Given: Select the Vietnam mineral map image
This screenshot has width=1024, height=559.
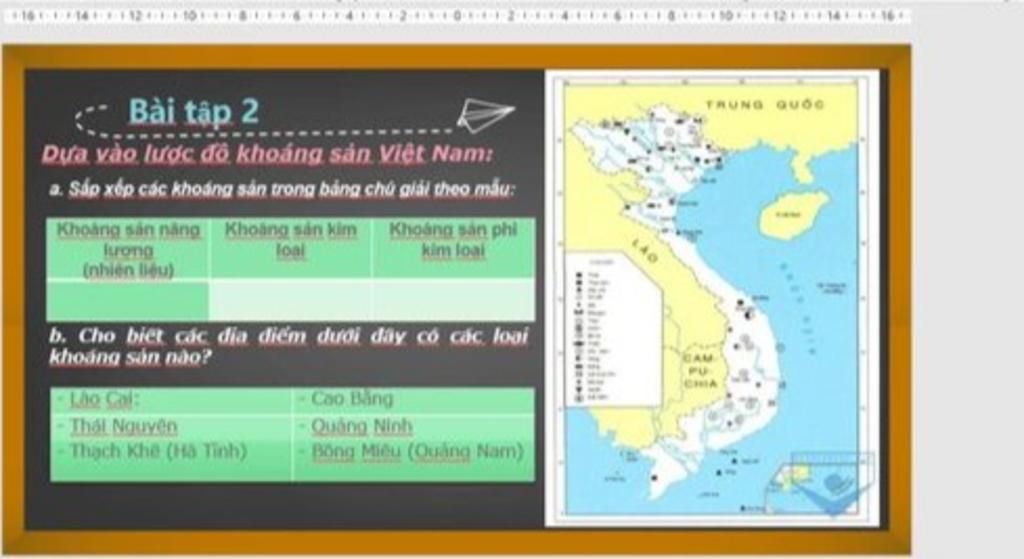Looking at the screenshot, I should [712, 298].
